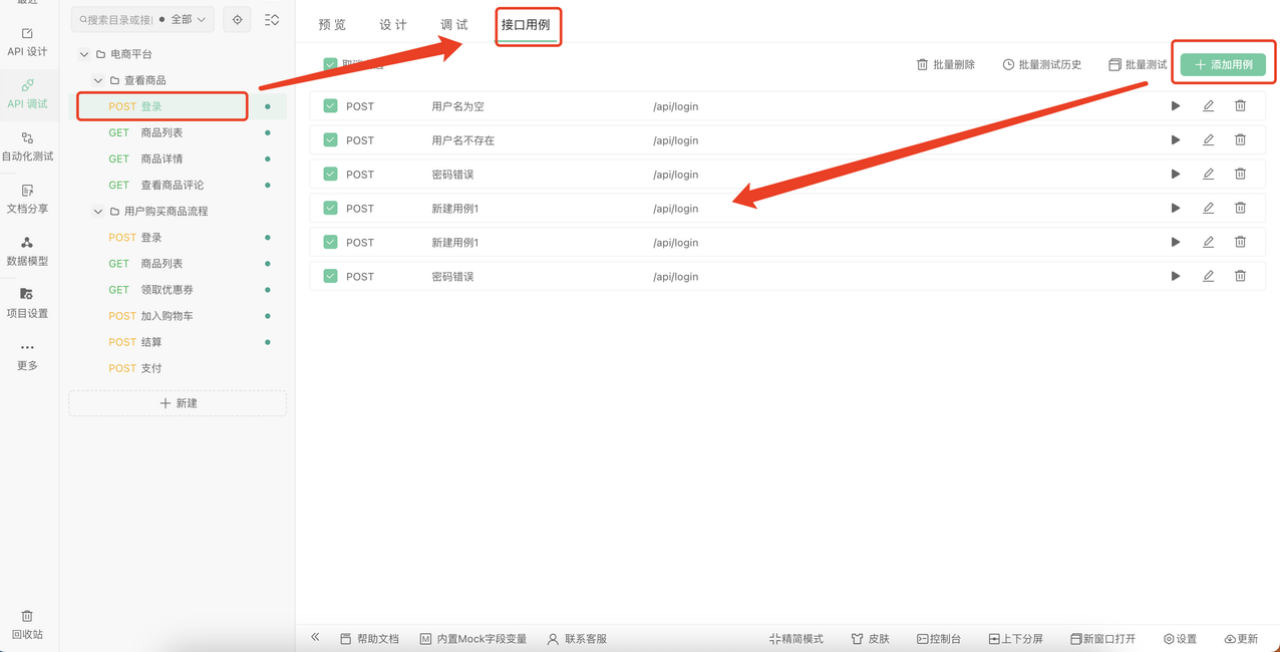The width and height of the screenshot is (1280, 652).
Task: Edit the 用户名不存在 case
Action: point(1208,140)
